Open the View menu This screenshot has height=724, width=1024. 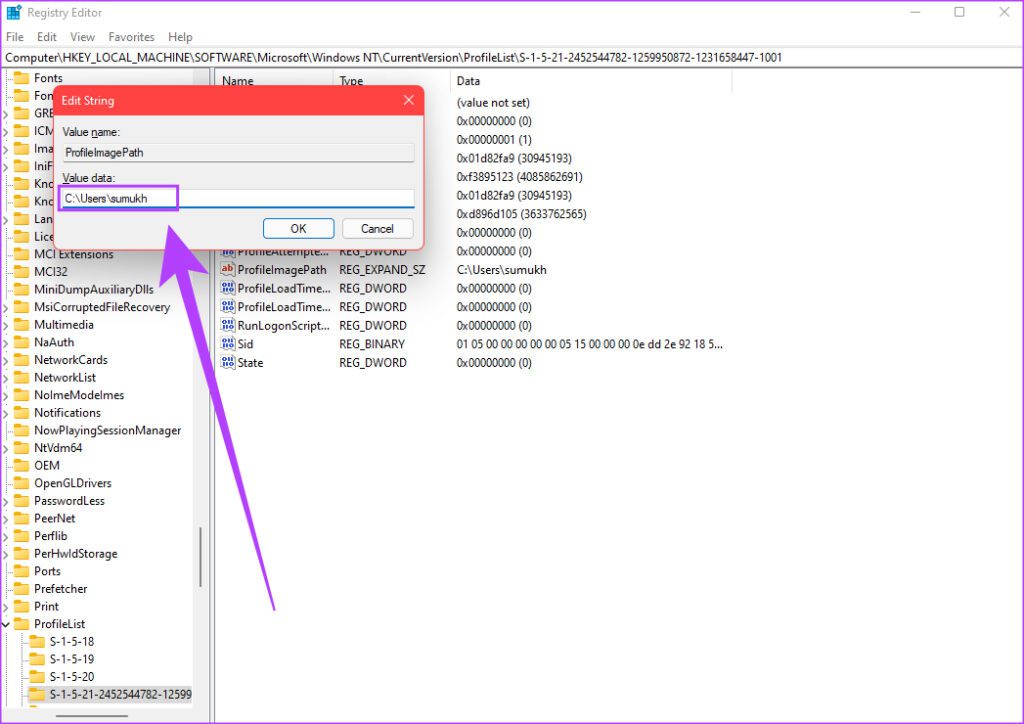tap(82, 37)
